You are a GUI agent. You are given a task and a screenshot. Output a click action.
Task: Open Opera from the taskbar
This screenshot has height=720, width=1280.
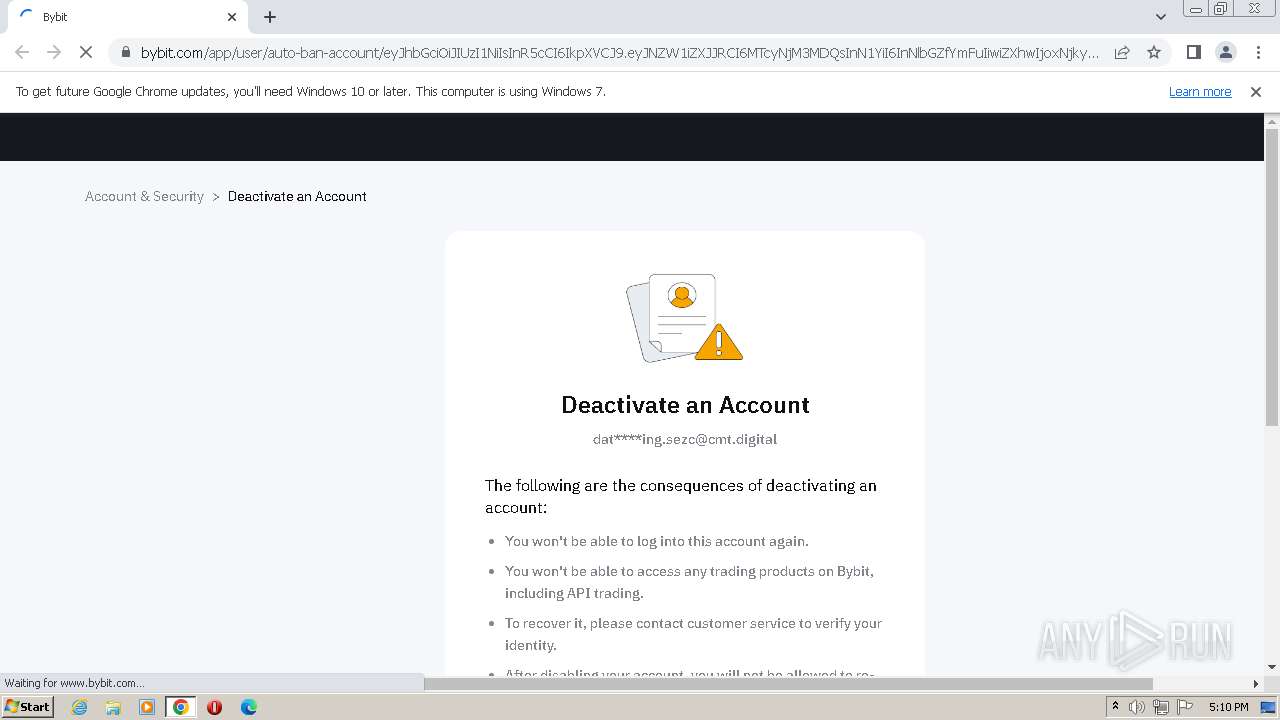coord(214,707)
